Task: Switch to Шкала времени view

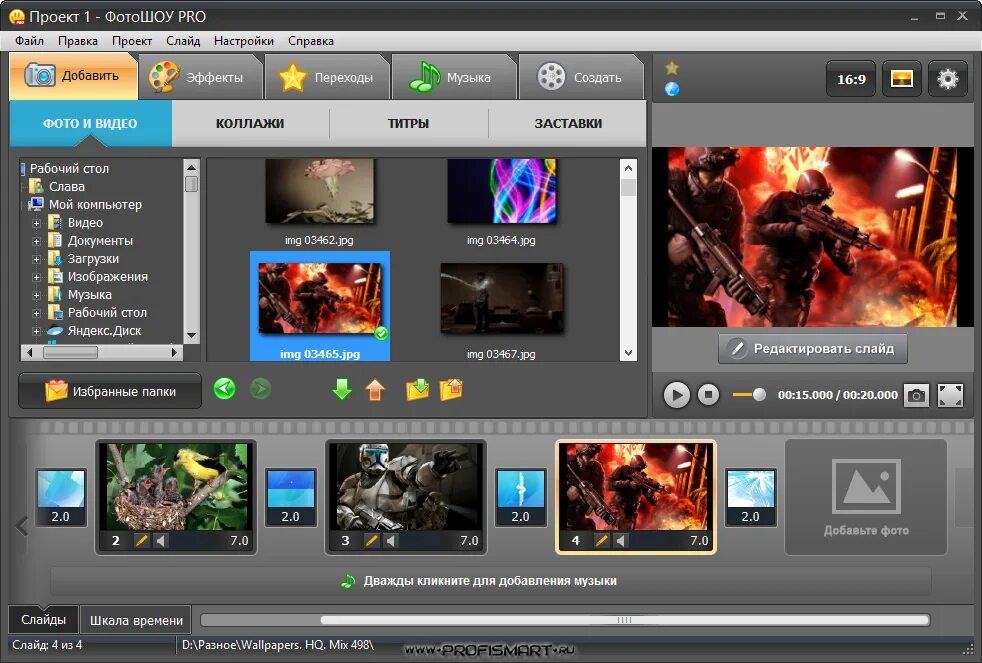Action: [x=136, y=620]
